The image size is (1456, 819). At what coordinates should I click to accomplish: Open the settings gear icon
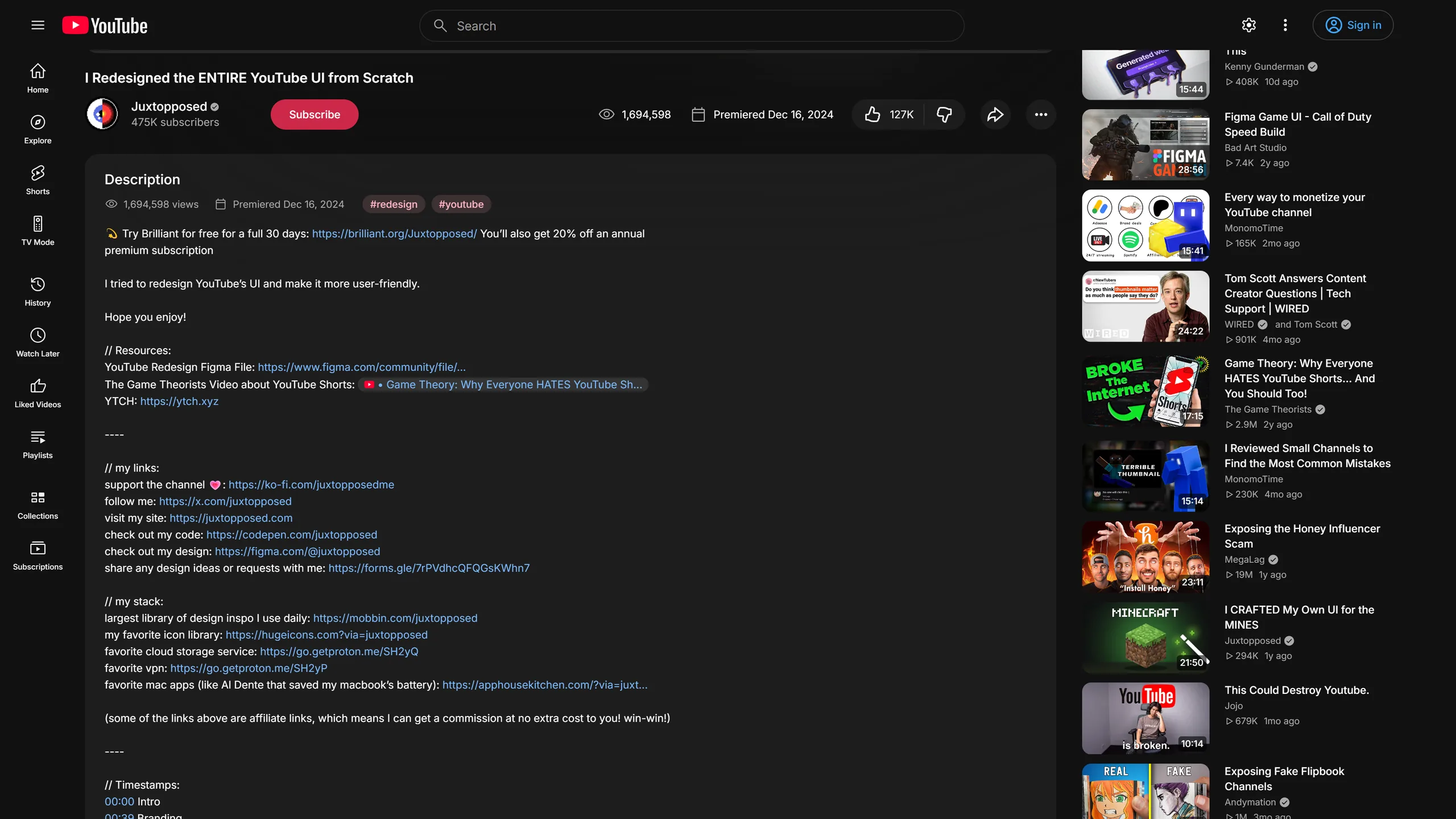1249,25
